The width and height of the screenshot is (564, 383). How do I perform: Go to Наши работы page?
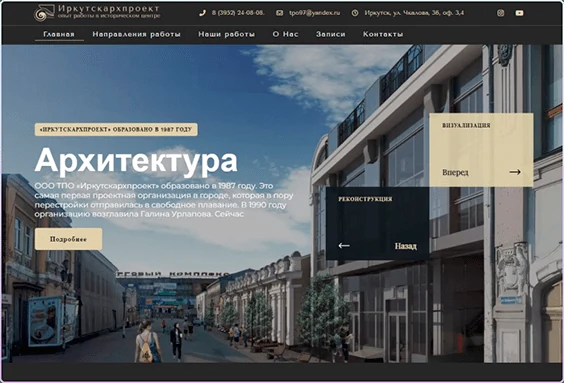click(x=227, y=34)
